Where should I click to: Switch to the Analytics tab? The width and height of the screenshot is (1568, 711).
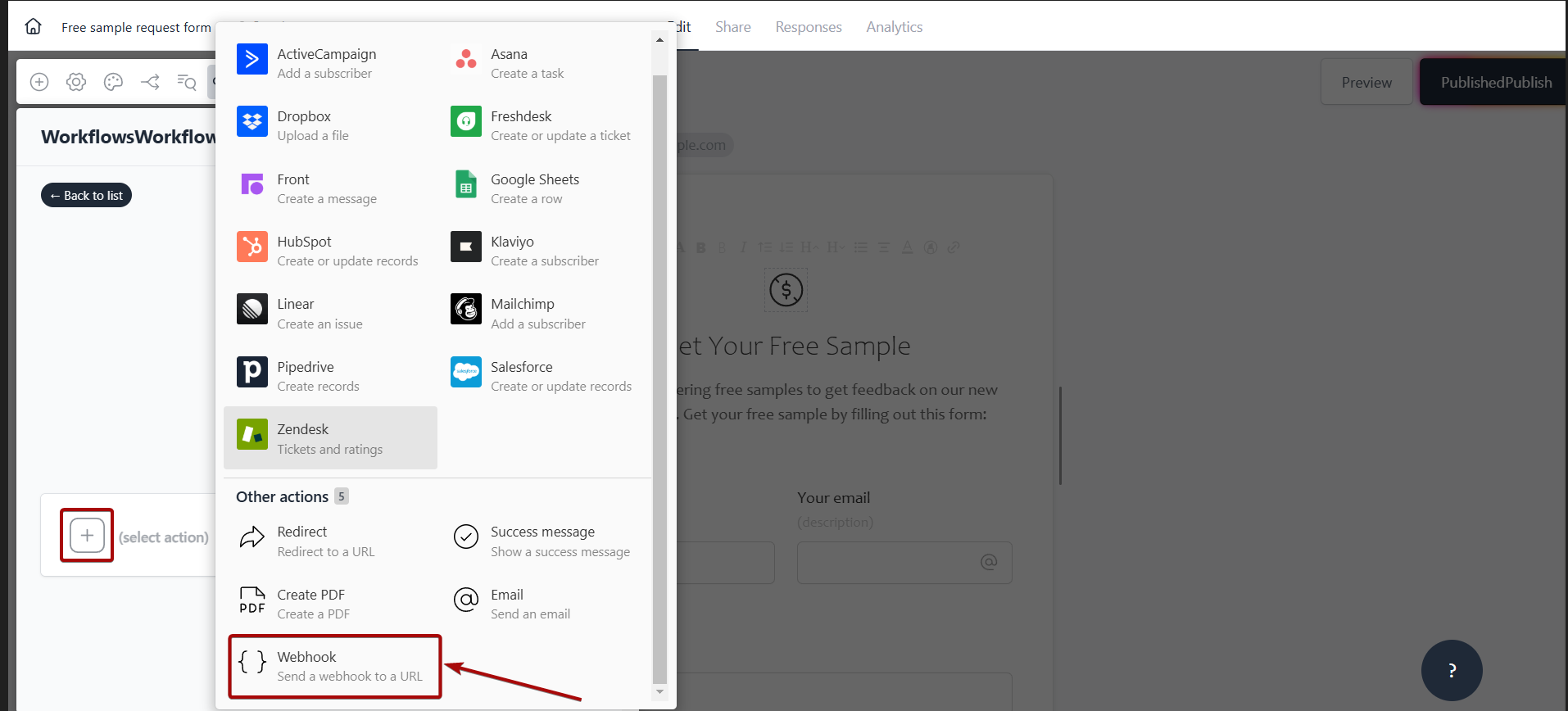pos(895,27)
